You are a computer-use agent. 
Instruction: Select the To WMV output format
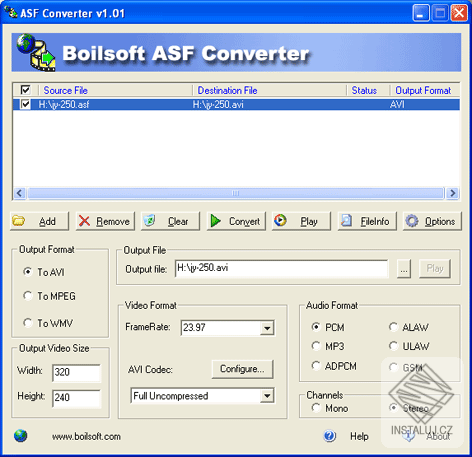coord(48,323)
